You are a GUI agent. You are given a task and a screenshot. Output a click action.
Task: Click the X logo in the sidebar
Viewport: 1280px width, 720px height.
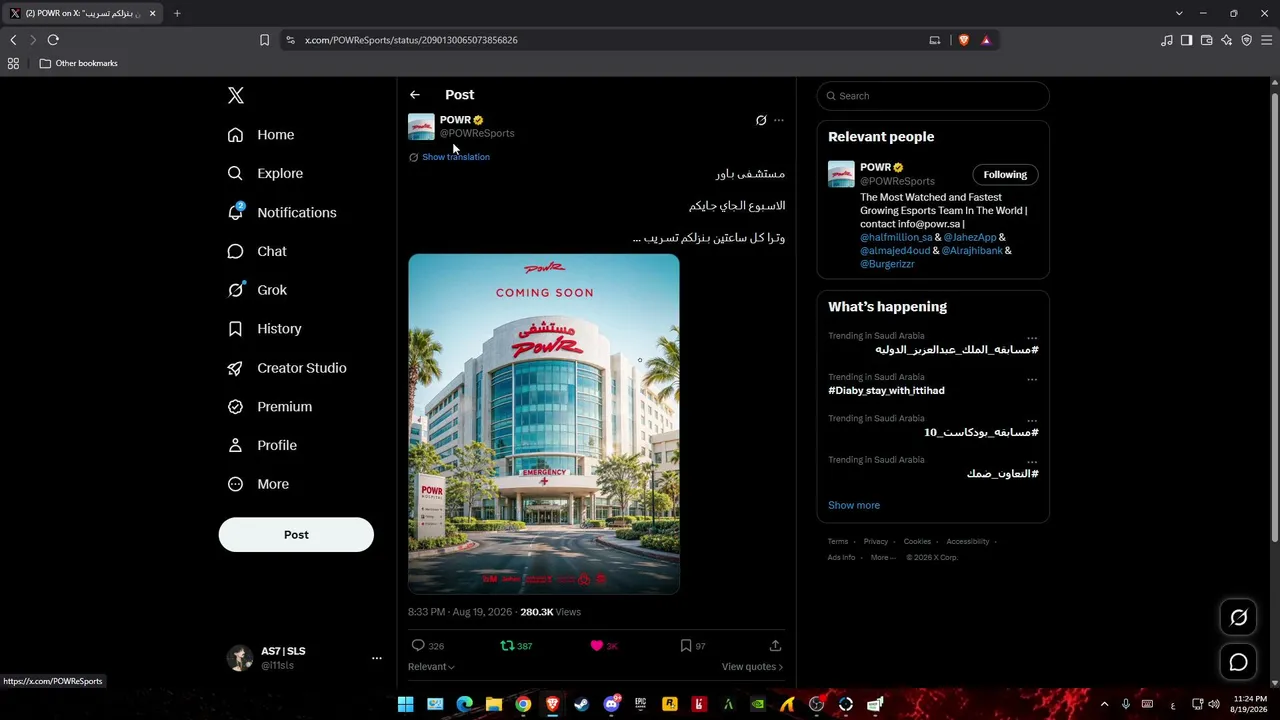point(236,96)
